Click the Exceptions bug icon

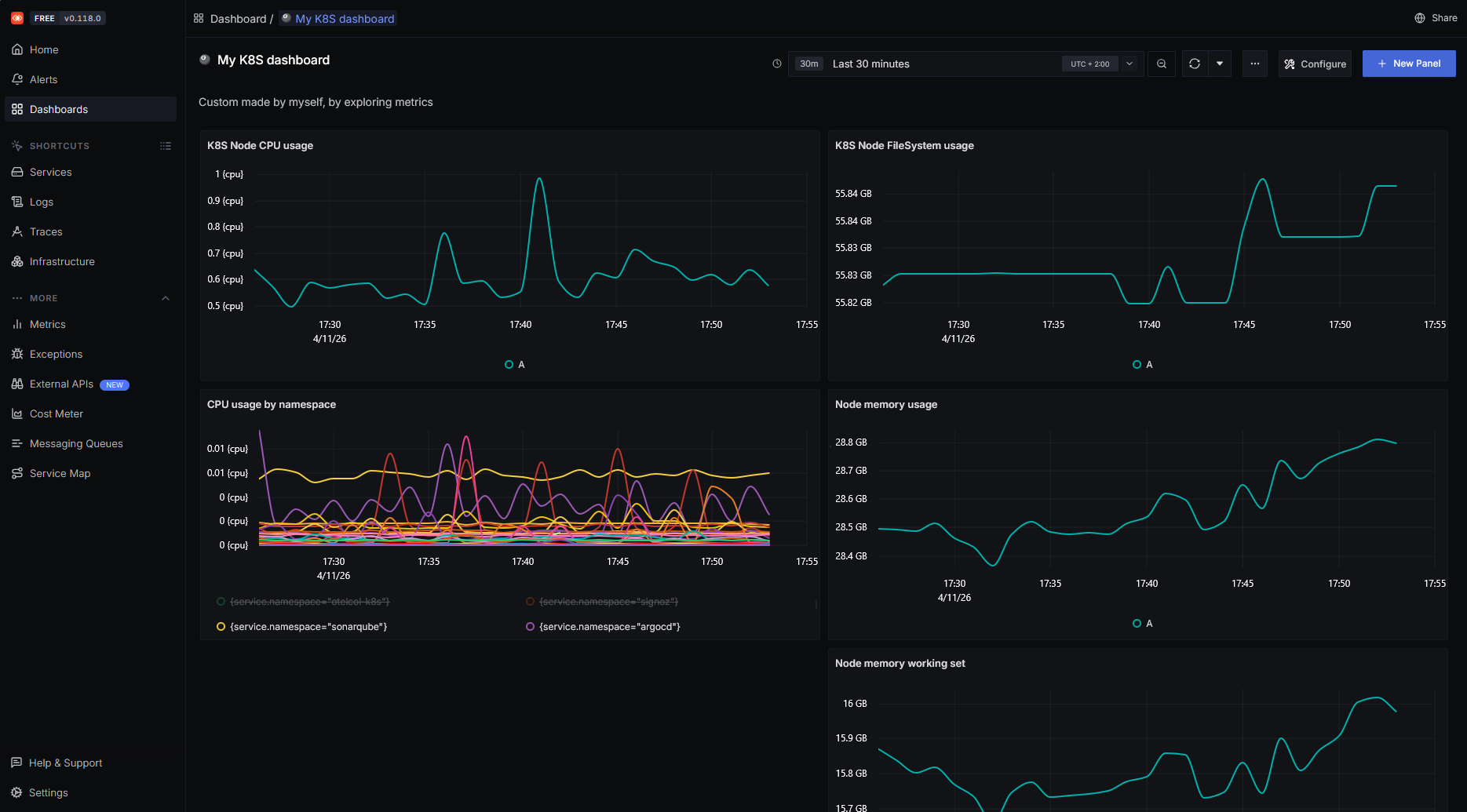[x=17, y=354]
